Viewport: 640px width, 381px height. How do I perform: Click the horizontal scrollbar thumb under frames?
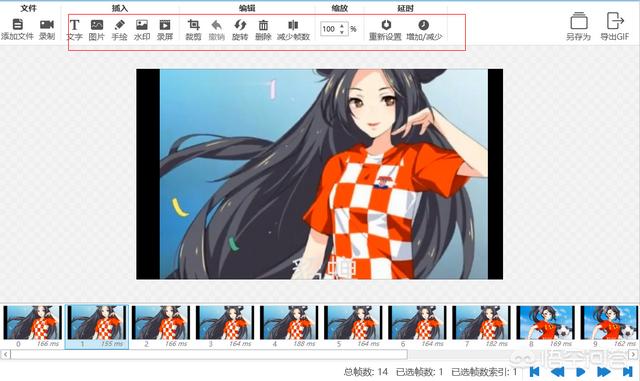209,354
